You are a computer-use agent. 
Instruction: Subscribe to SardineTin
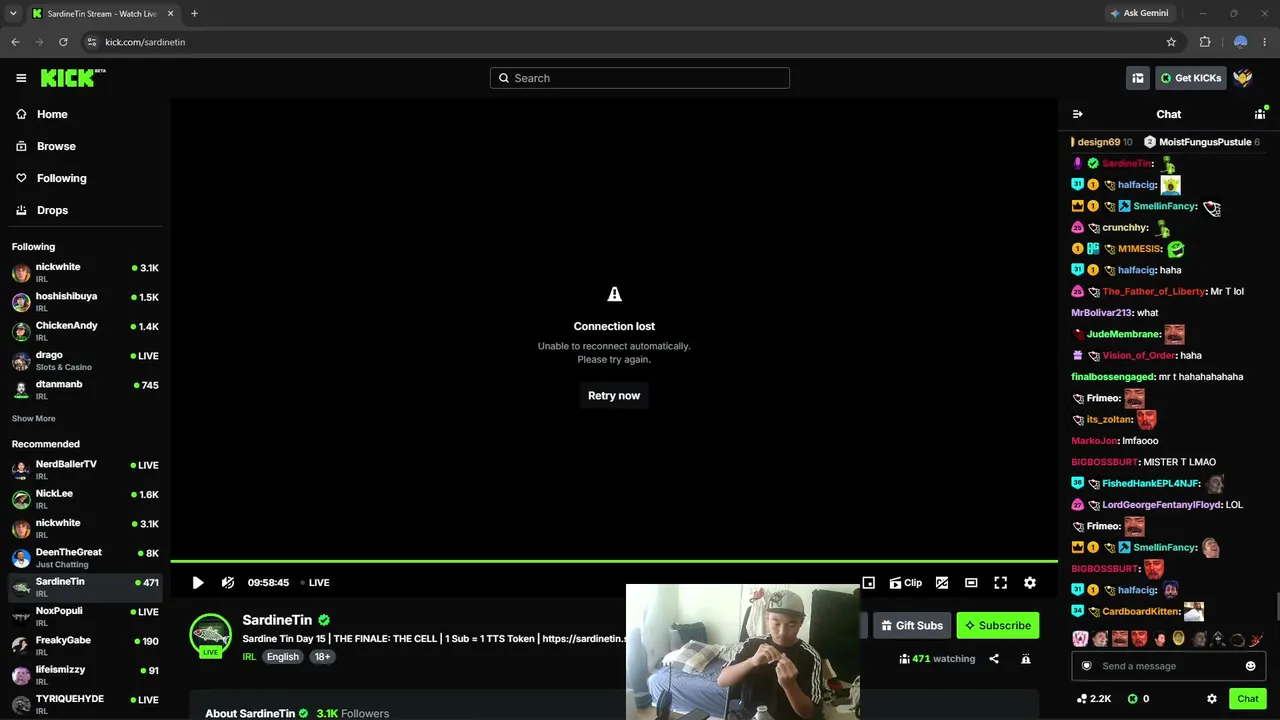click(x=998, y=626)
